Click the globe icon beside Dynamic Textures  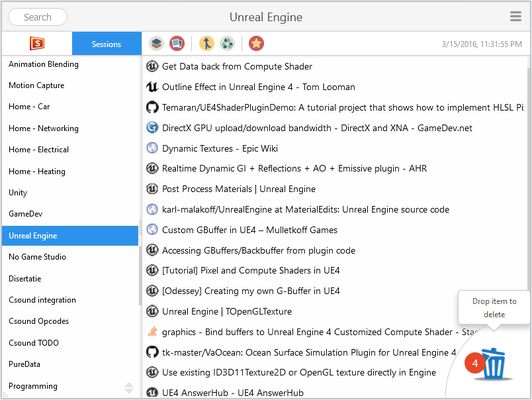(152, 148)
